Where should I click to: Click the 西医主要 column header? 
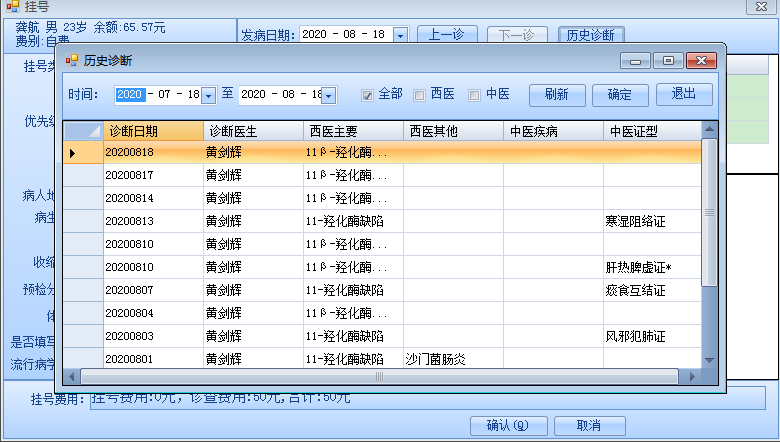coord(353,131)
